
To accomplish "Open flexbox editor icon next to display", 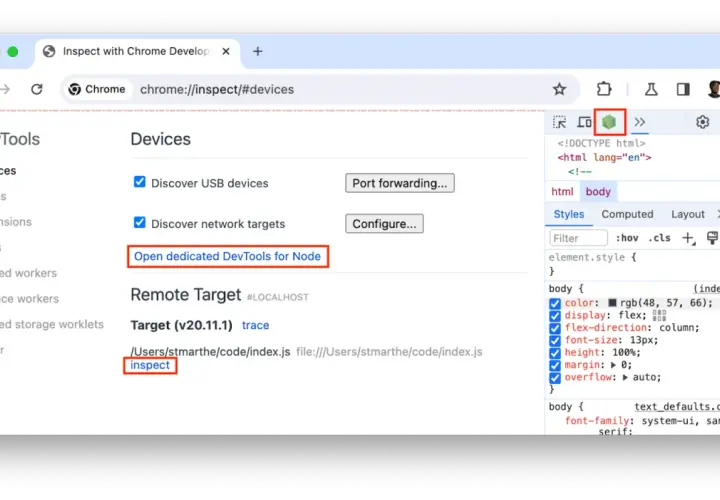I will (x=659, y=315).
